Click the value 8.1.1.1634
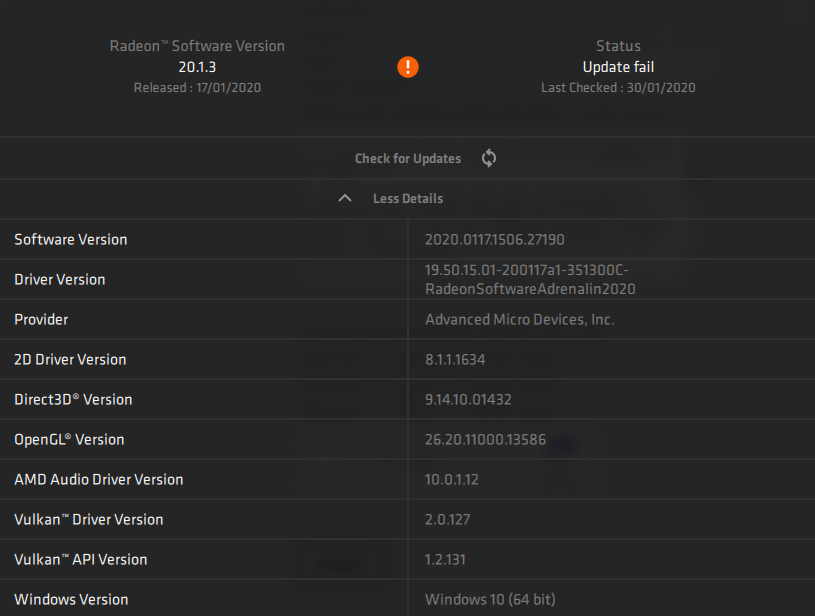 pyautogui.click(x=455, y=360)
